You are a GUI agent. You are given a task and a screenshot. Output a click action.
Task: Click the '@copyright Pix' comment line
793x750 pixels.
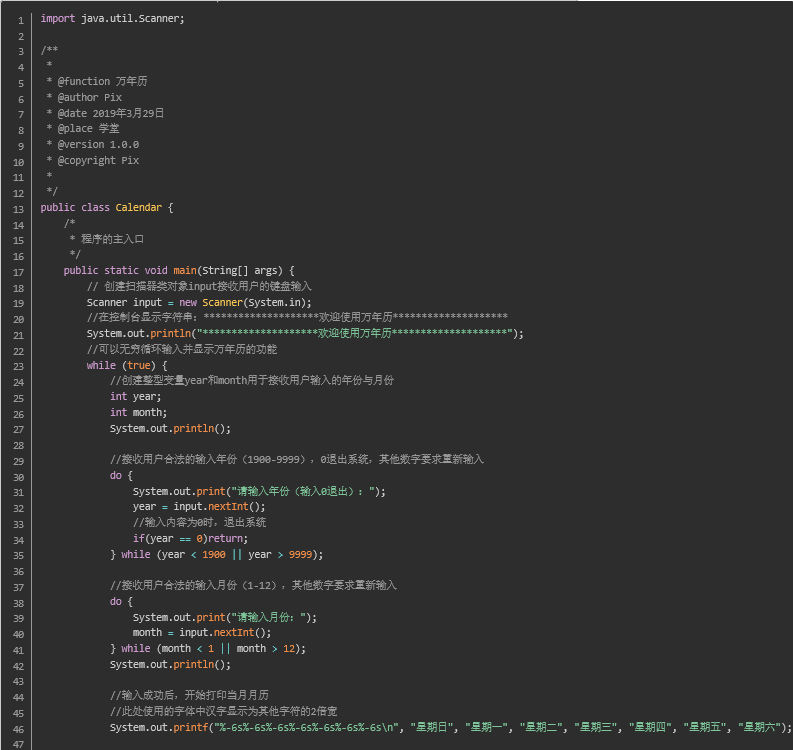point(98,160)
